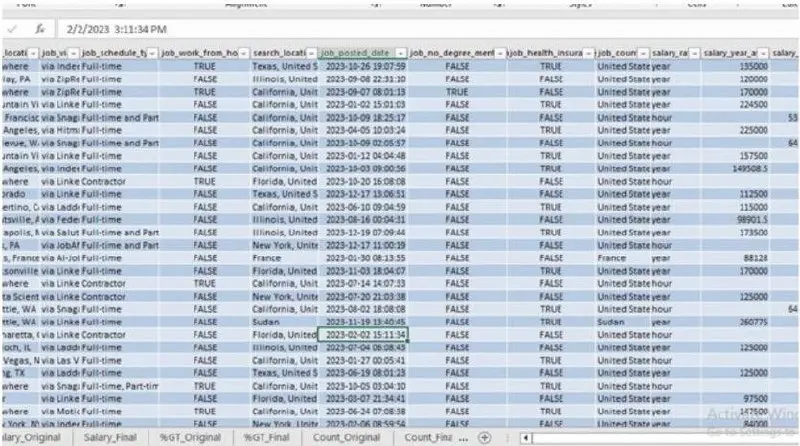Select cell with date 2023-12-17 13:06:51
The image size is (800, 446).
pos(363,194)
